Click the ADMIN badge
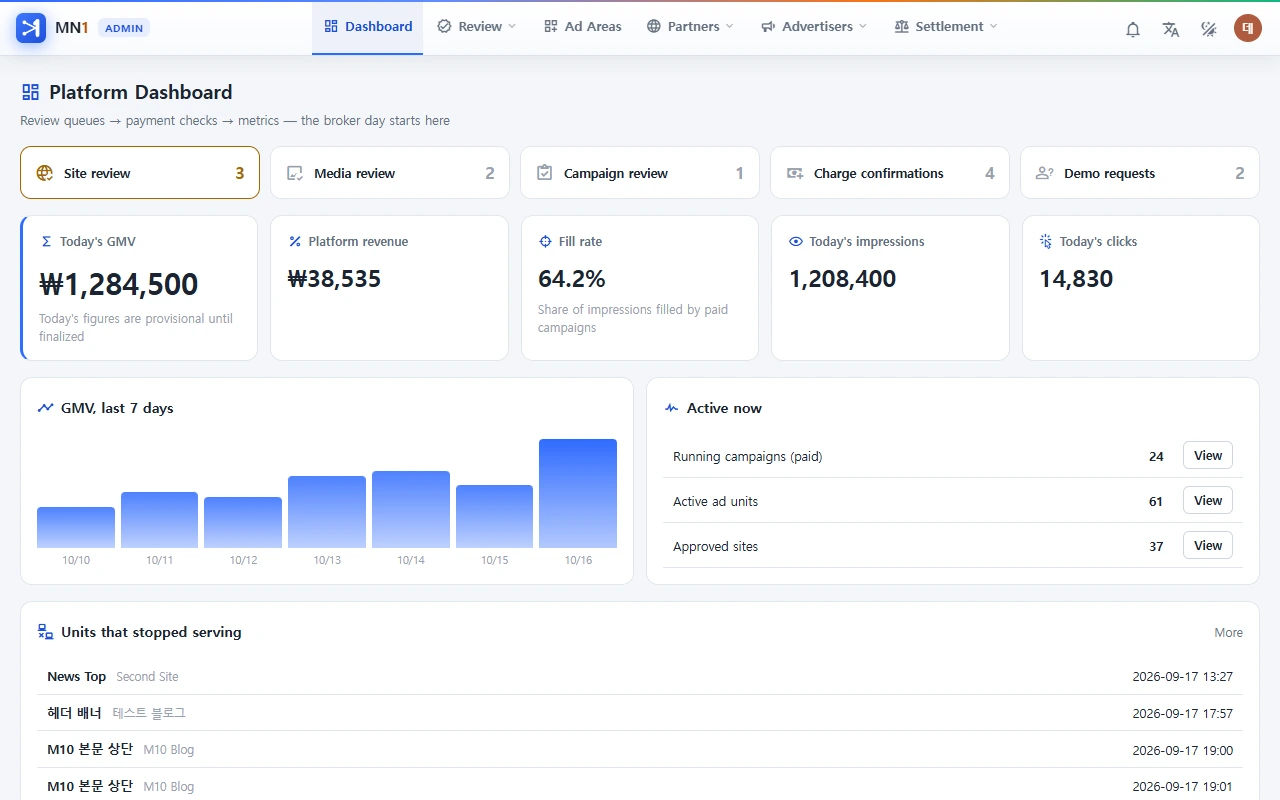Viewport: 1280px width, 800px height. [x=124, y=28]
